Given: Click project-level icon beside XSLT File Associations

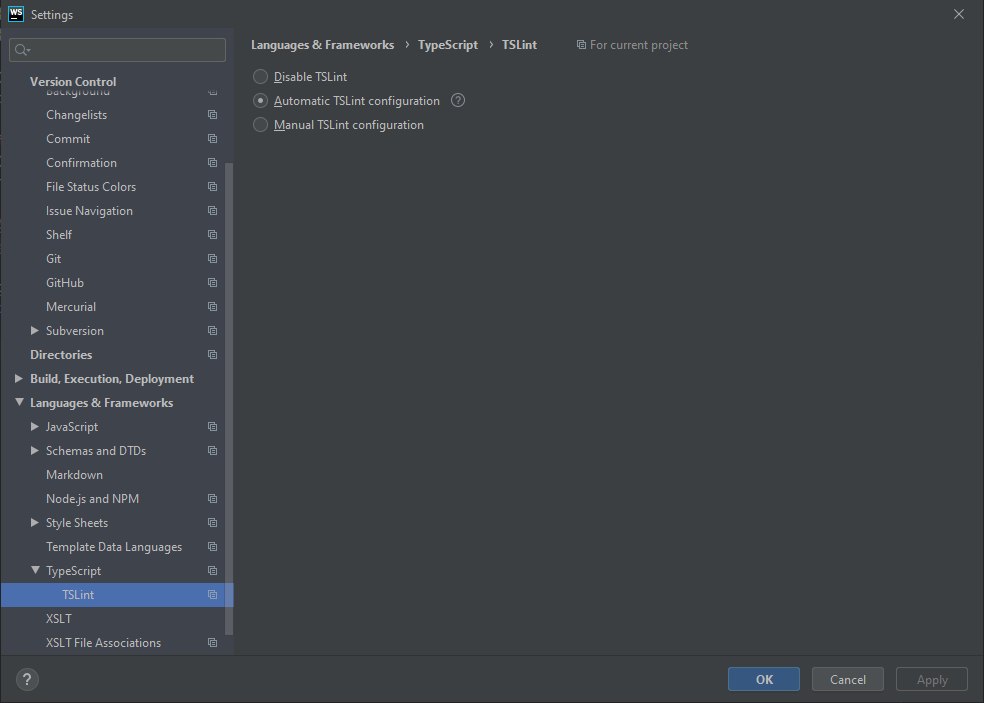Looking at the screenshot, I should (213, 643).
